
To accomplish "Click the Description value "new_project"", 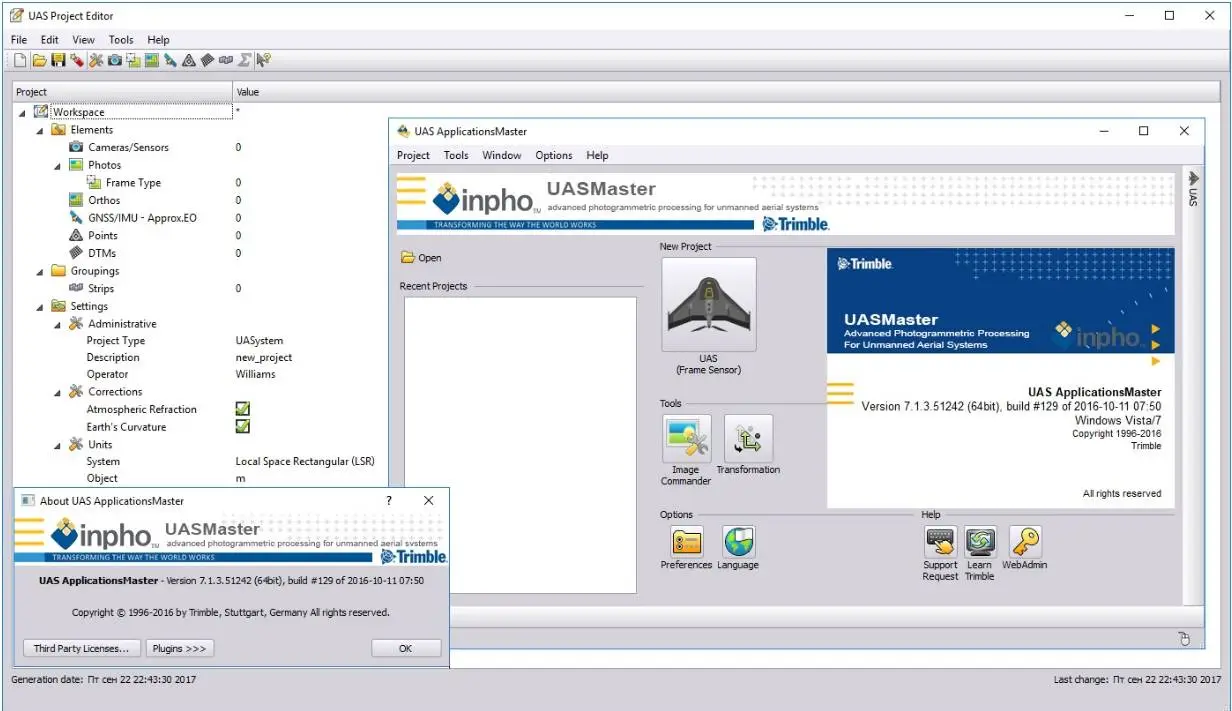I will (x=264, y=357).
